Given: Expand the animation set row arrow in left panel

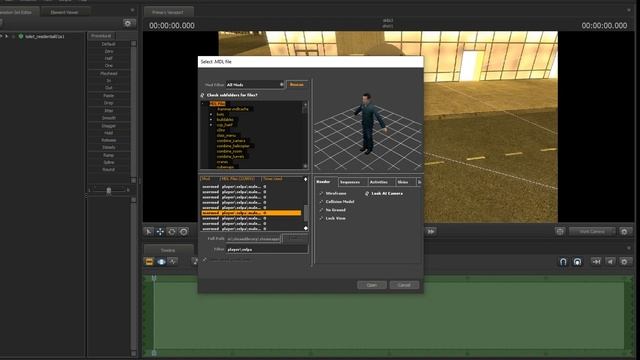Looking at the screenshot, I should click(x=7, y=36).
